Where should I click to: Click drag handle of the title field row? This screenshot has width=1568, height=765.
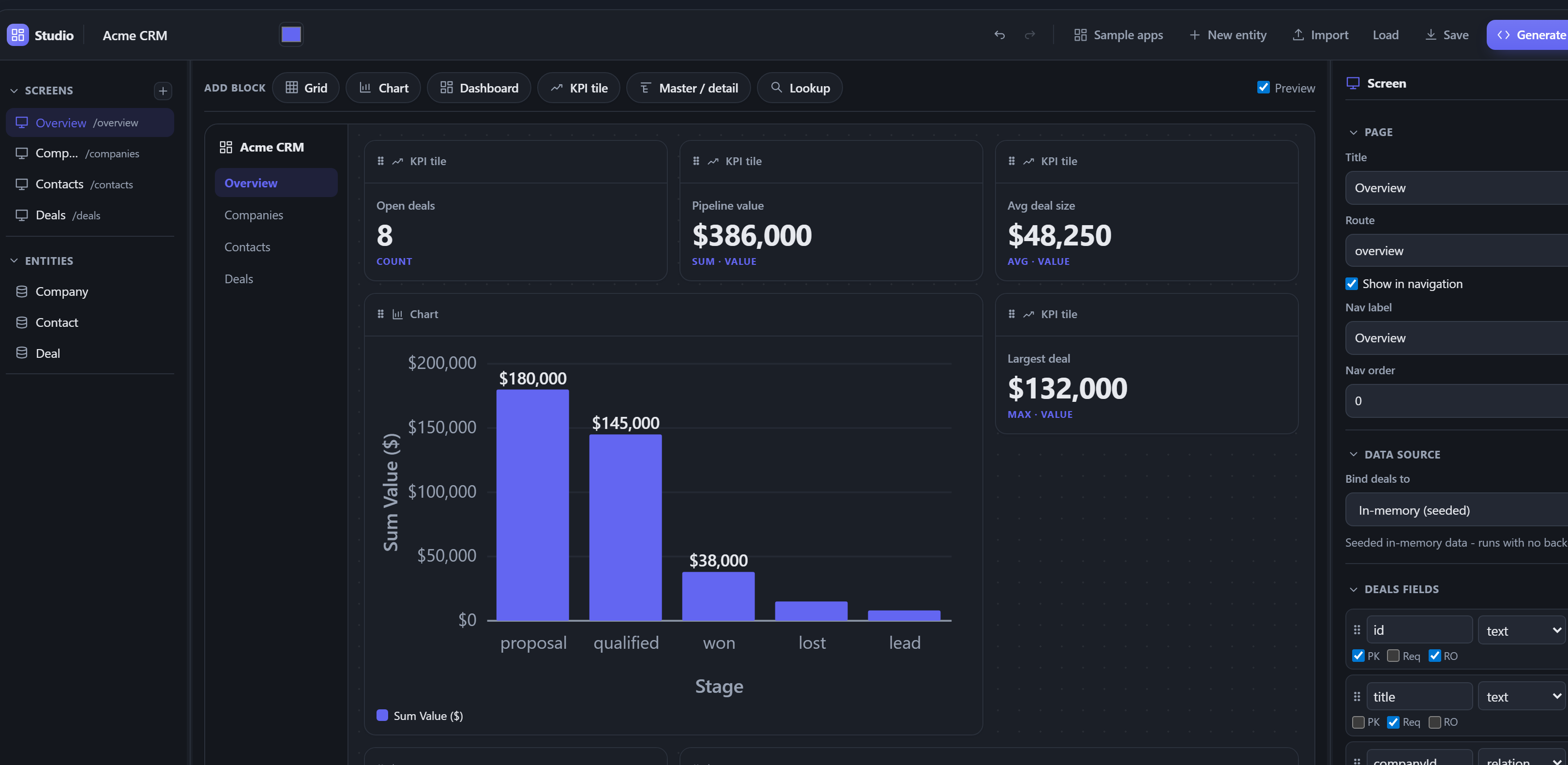pyautogui.click(x=1357, y=696)
